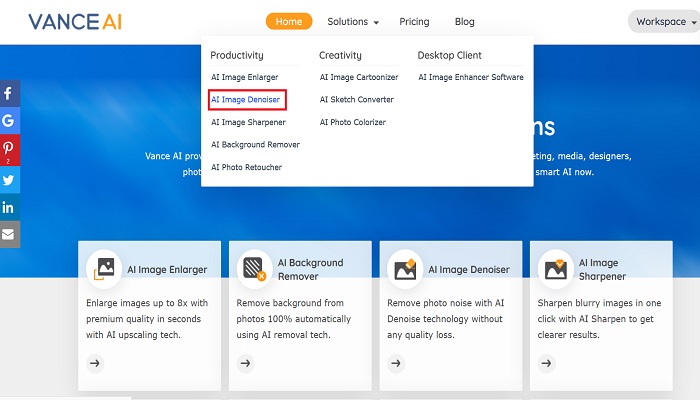Image resolution: width=700 pixels, height=400 pixels.
Task: Click 'Enlarge images up to 8x' description
Action: coord(147,319)
